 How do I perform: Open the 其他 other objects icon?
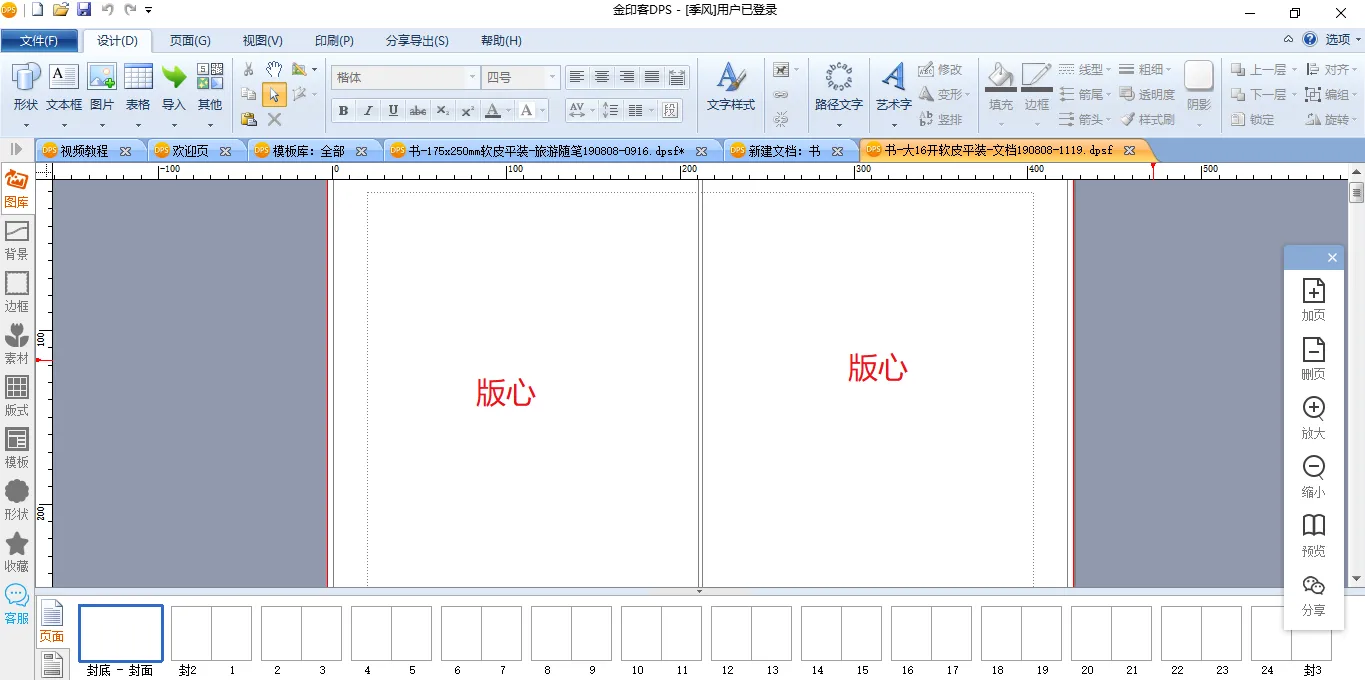pos(210,77)
